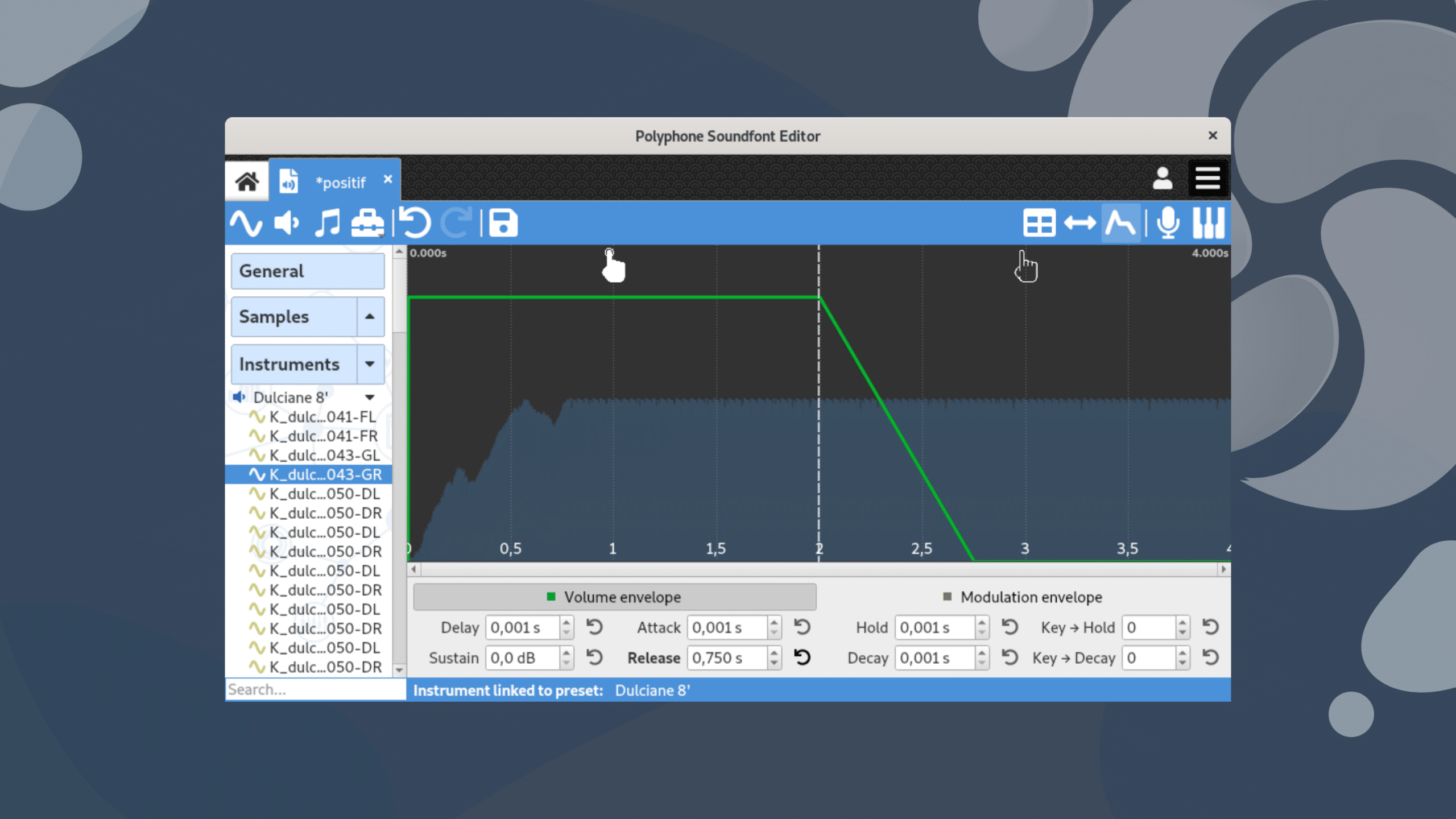Viewport: 1456px width, 819px height.
Task: Reset the Release value
Action: (802, 657)
